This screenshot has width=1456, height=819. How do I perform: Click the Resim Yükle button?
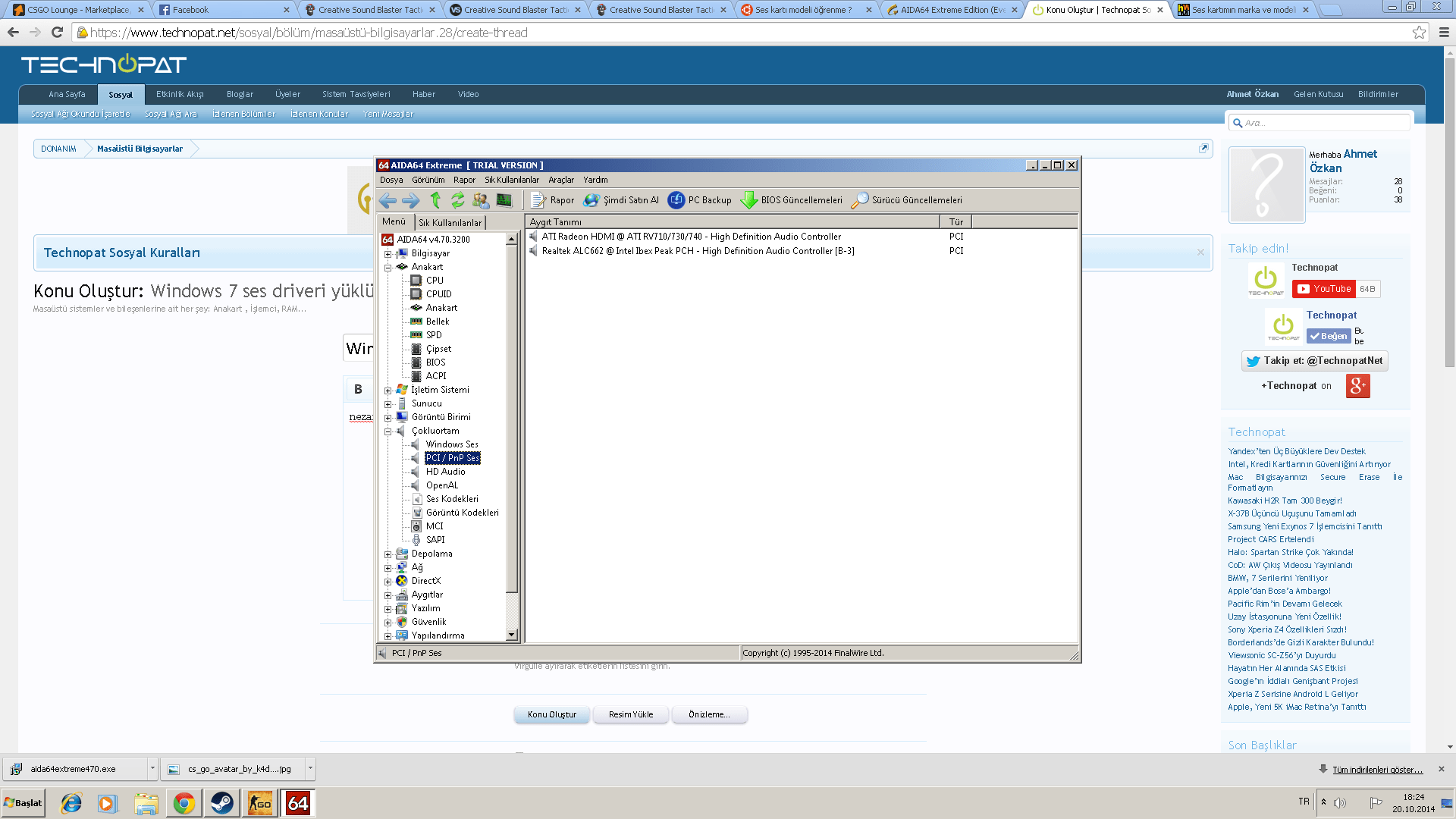point(630,714)
